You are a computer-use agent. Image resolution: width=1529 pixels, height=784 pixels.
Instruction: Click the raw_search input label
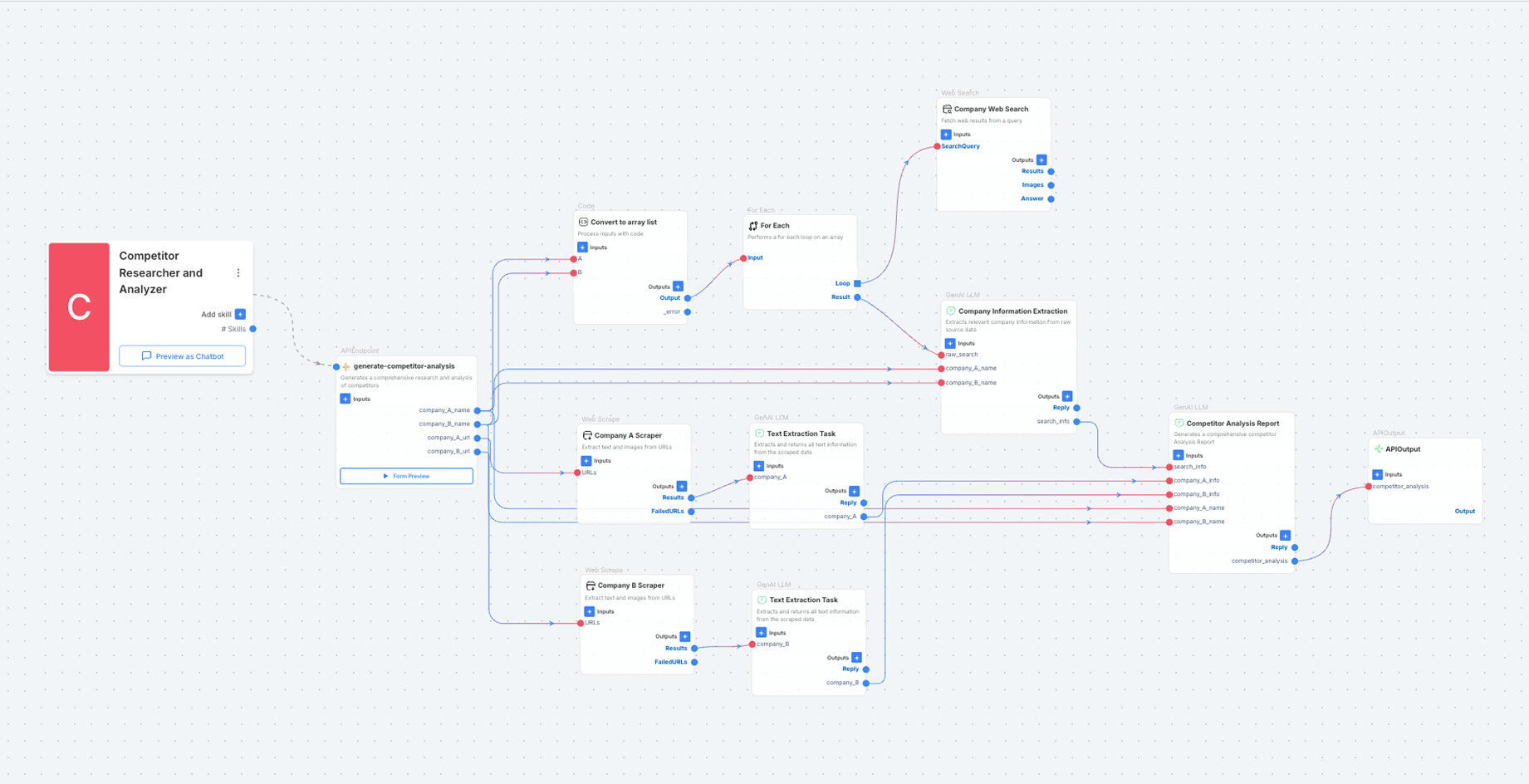pos(962,355)
